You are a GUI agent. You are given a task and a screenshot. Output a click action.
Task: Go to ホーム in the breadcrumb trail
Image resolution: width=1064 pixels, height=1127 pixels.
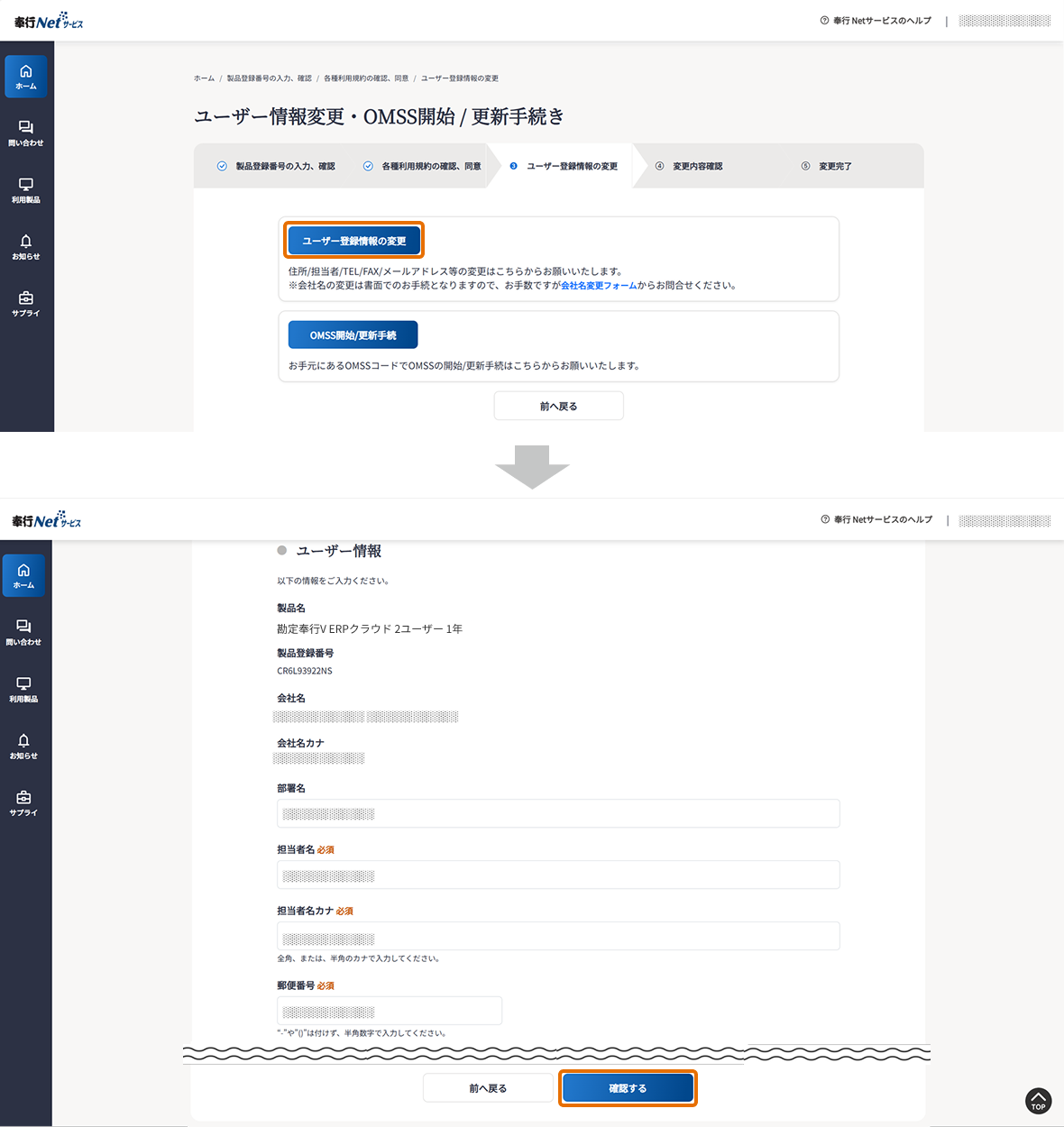click(x=204, y=78)
